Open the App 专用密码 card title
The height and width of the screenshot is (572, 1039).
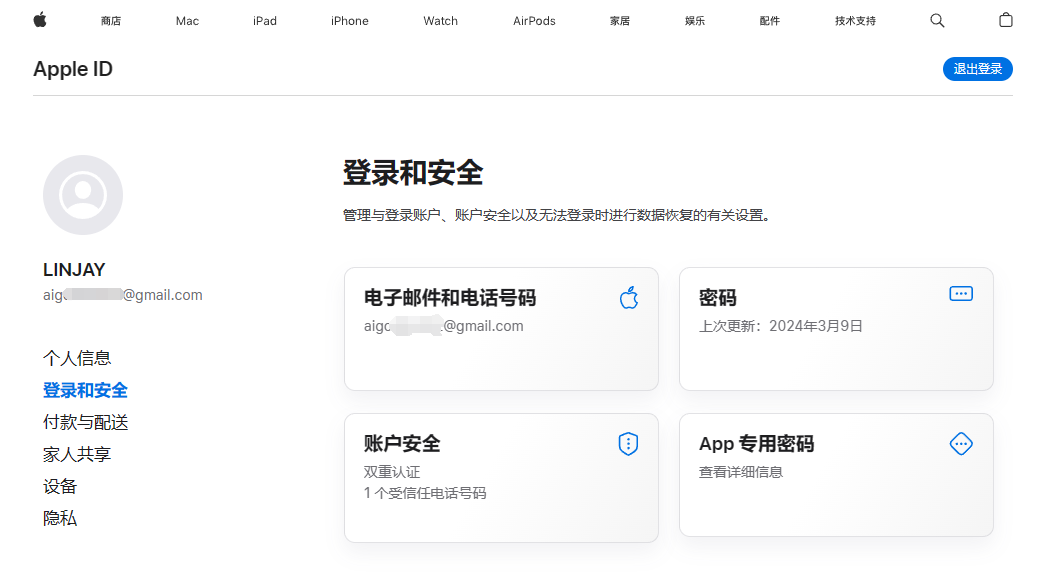(x=756, y=444)
